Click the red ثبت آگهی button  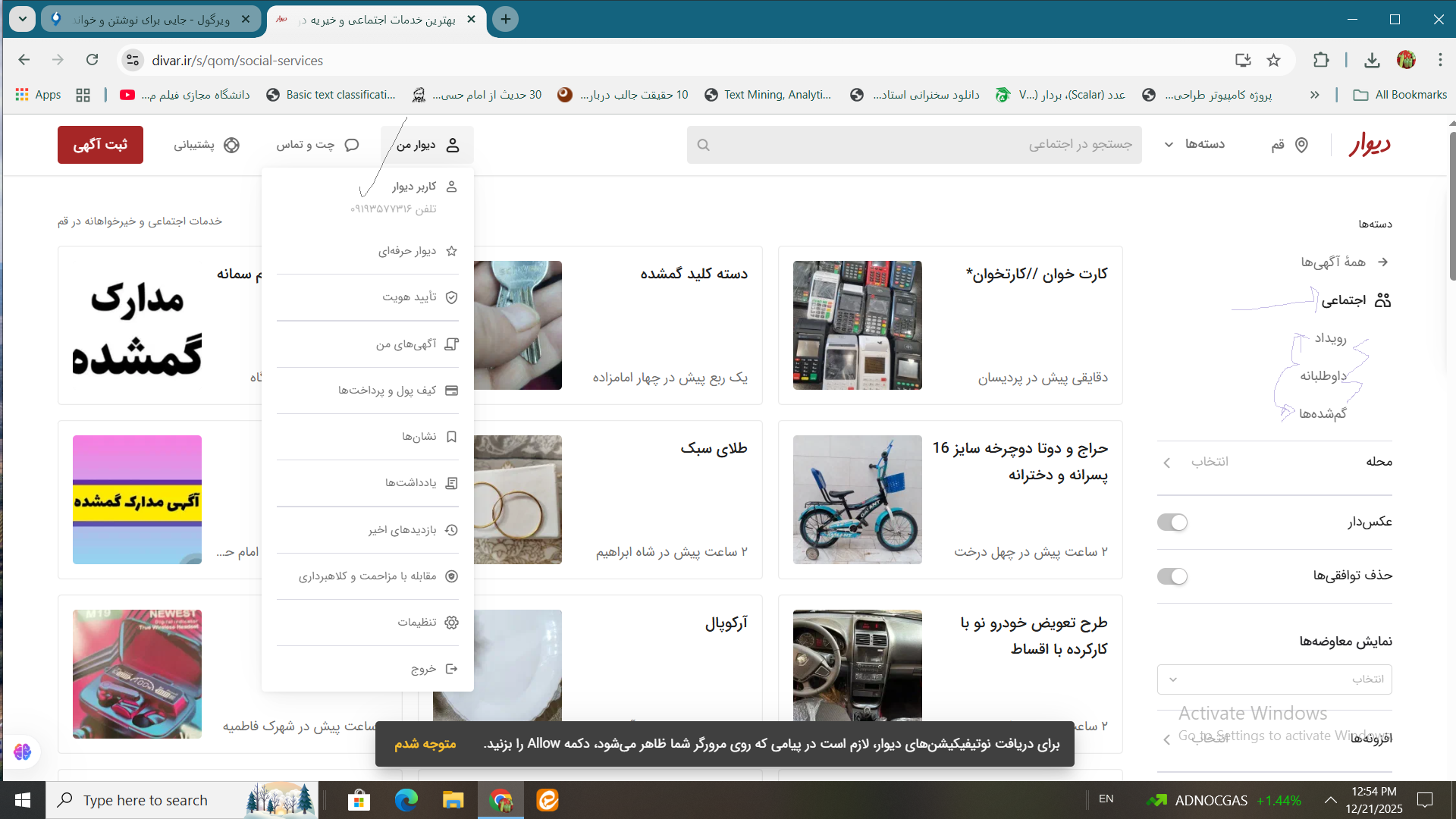click(100, 145)
